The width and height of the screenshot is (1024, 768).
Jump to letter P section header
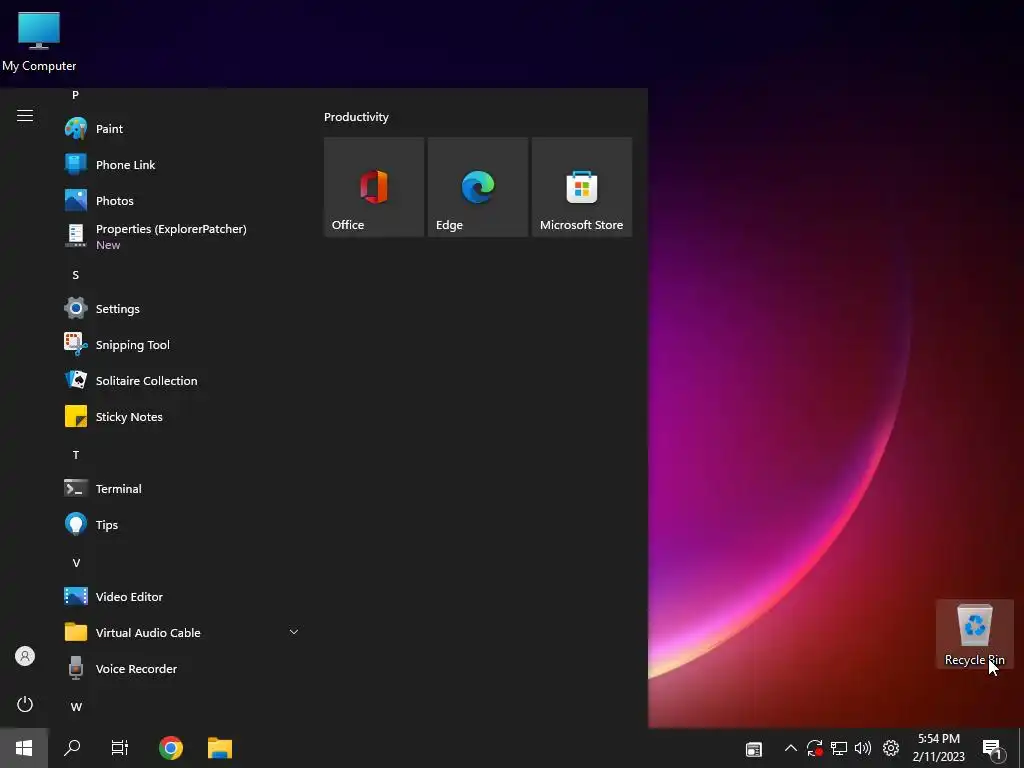(x=75, y=95)
